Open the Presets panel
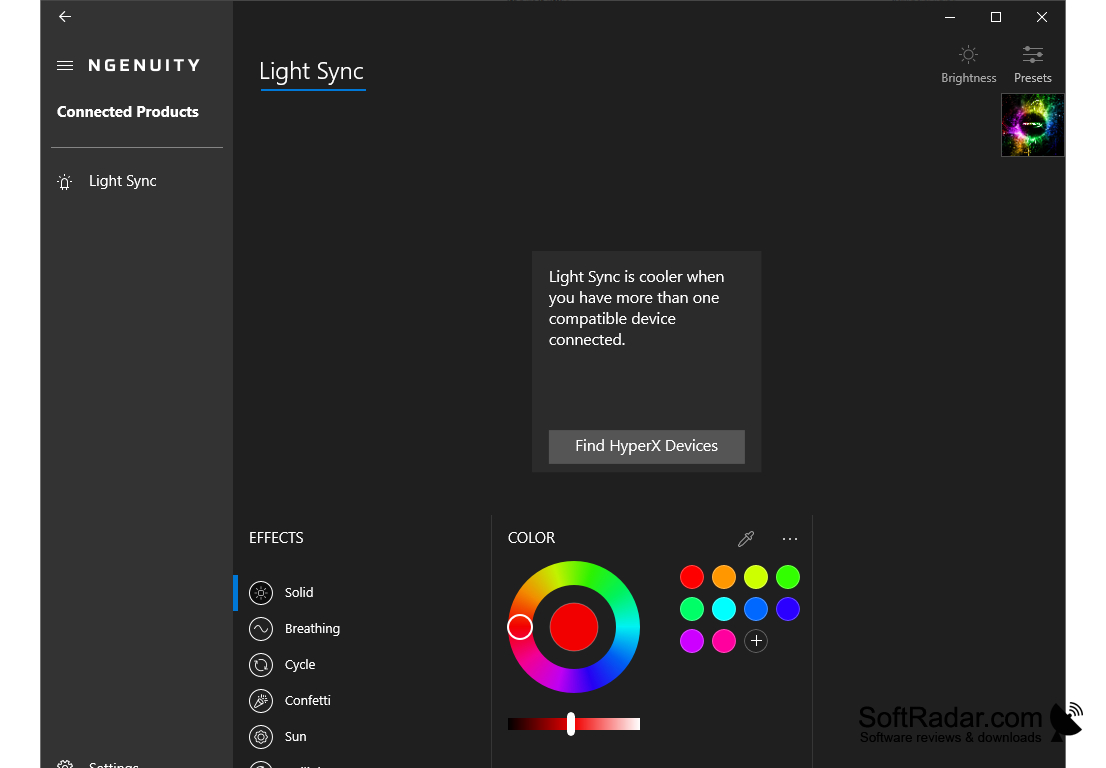The width and height of the screenshot is (1106, 768). (x=1032, y=62)
